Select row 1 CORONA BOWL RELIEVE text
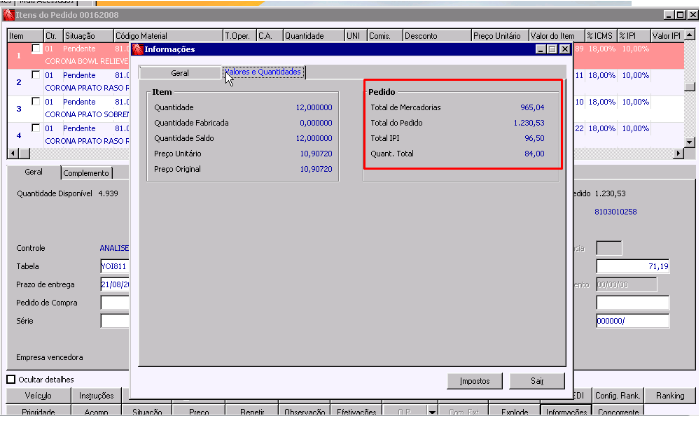Viewport: 699px width, 421px height. pos(87,61)
